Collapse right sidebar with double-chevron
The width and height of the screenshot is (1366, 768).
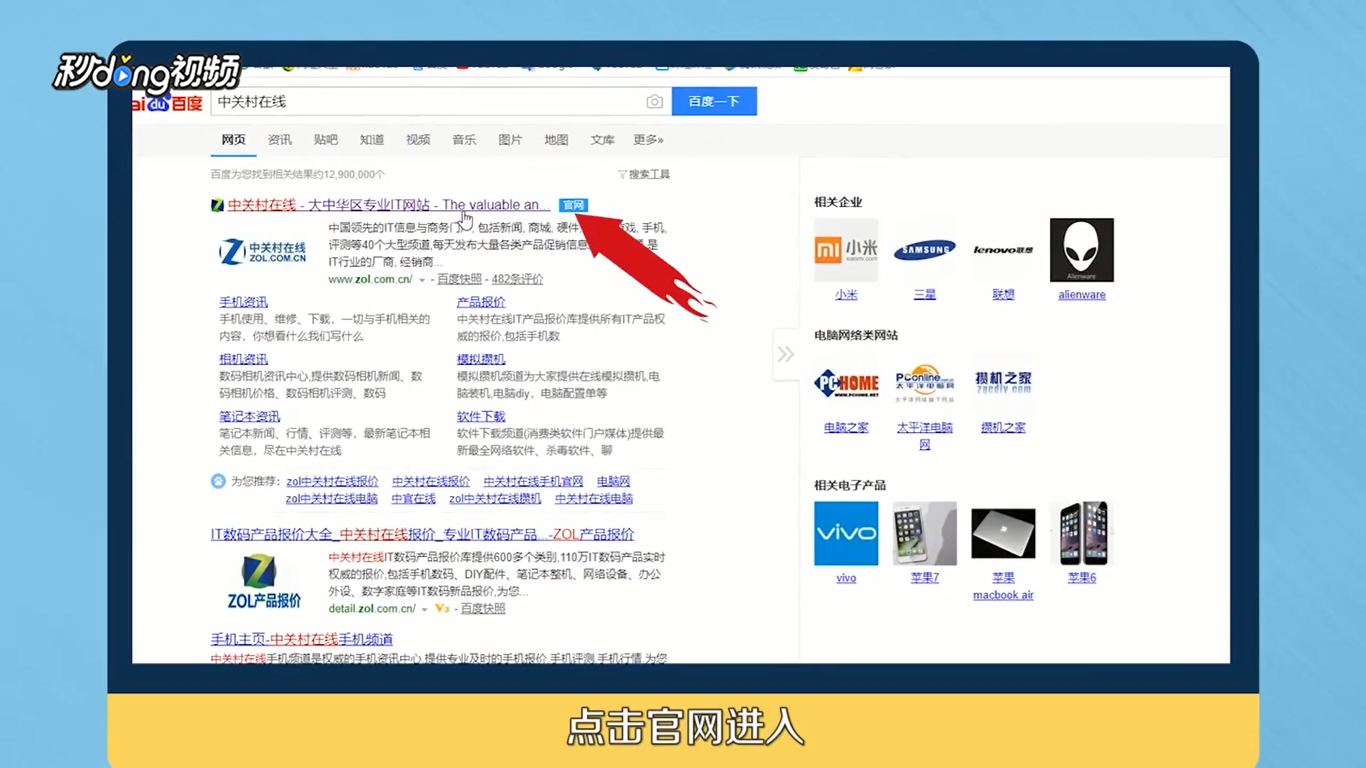(x=786, y=354)
